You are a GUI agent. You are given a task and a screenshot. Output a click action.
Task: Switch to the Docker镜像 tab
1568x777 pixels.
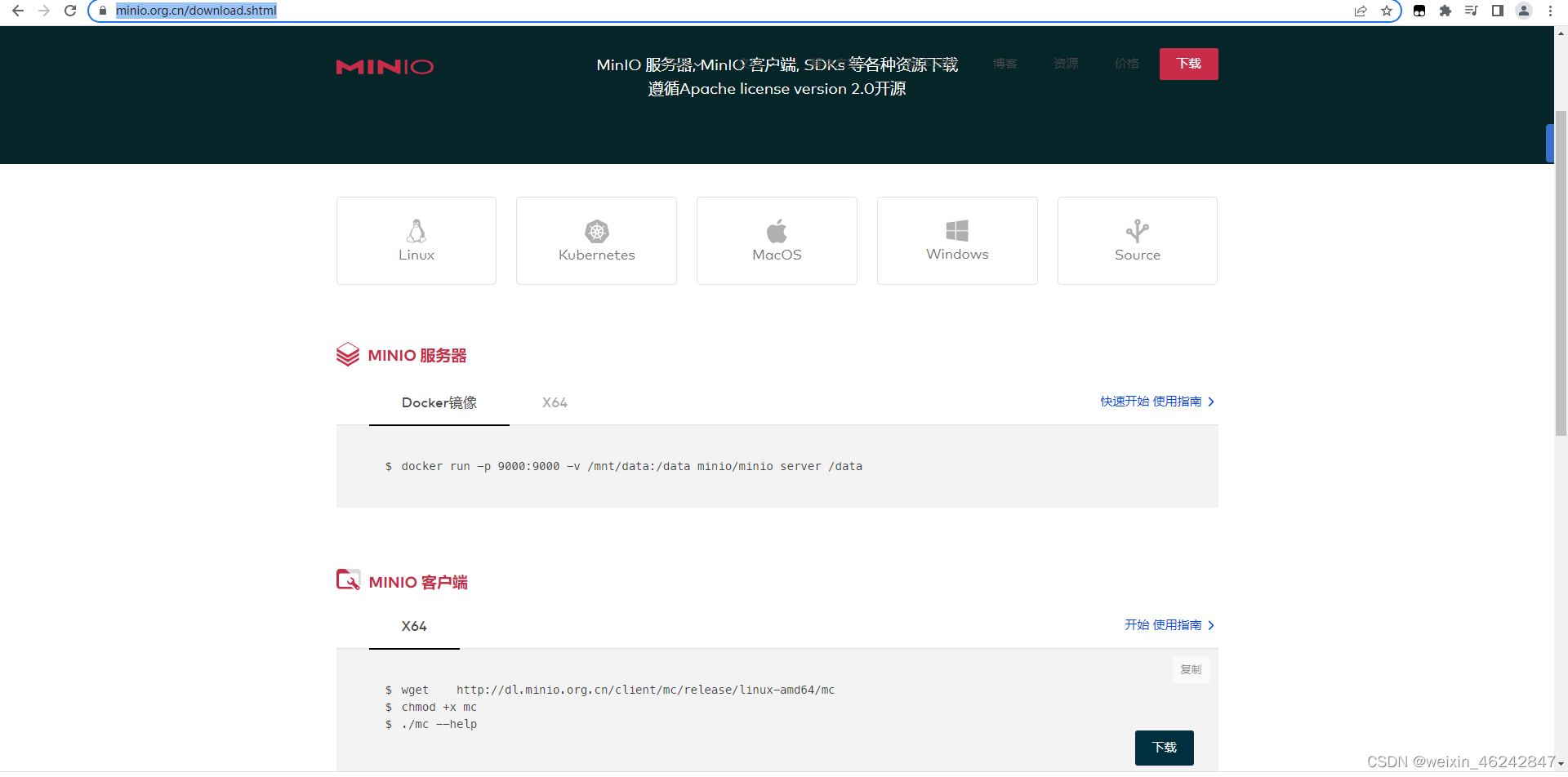pos(439,402)
